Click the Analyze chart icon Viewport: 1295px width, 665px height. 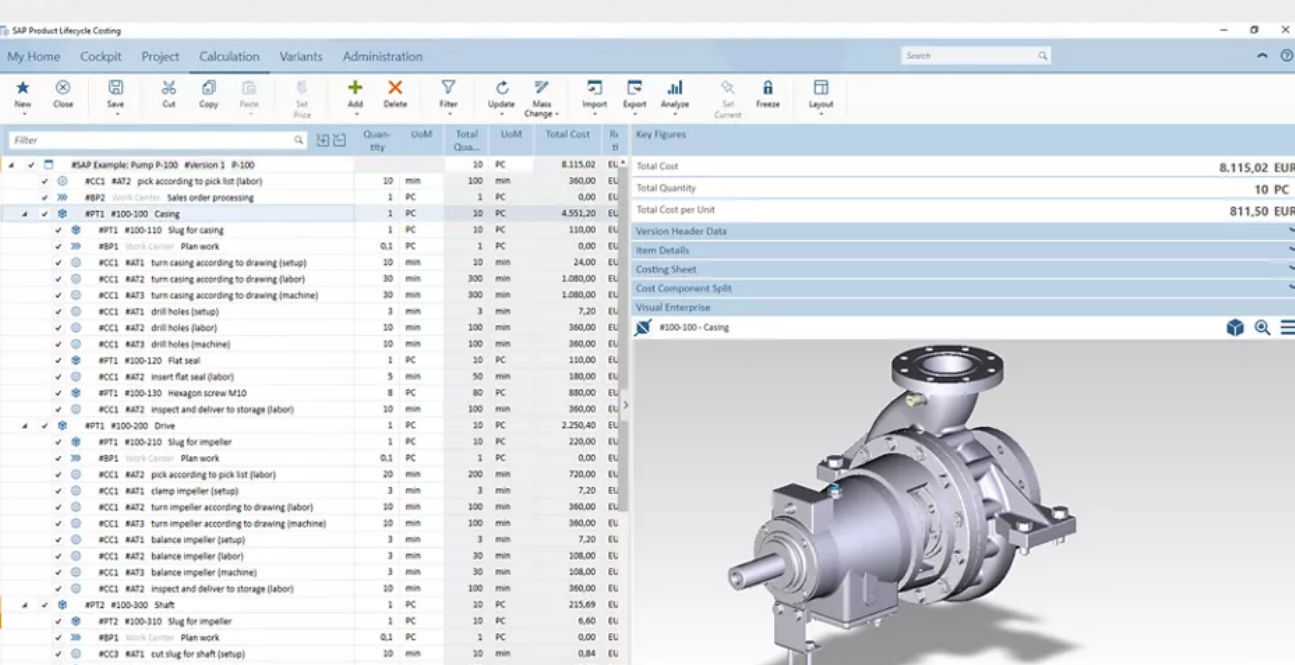(675, 89)
